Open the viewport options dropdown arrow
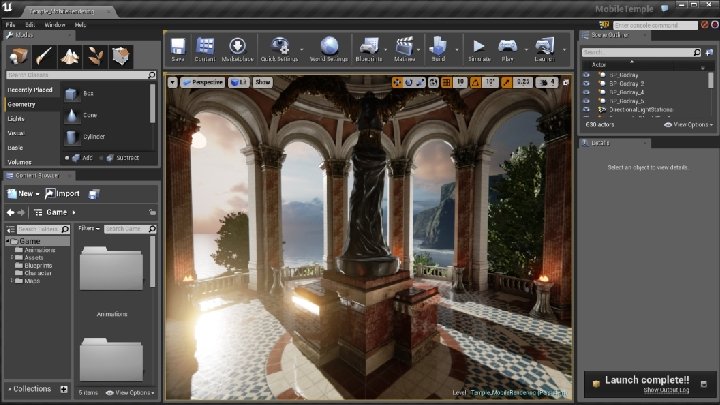 [x=172, y=82]
